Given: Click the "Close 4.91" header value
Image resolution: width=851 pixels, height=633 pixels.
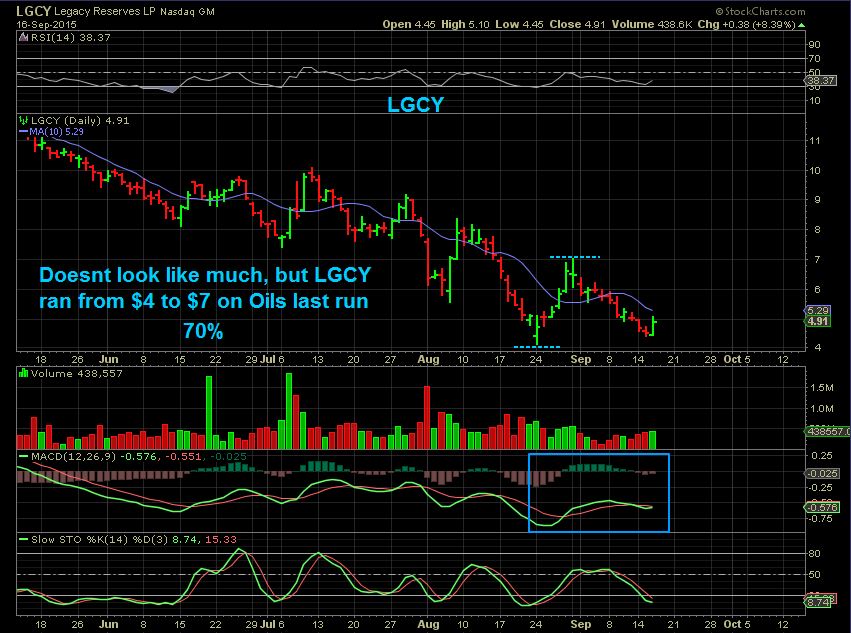Looking at the screenshot, I should (x=577, y=24).
